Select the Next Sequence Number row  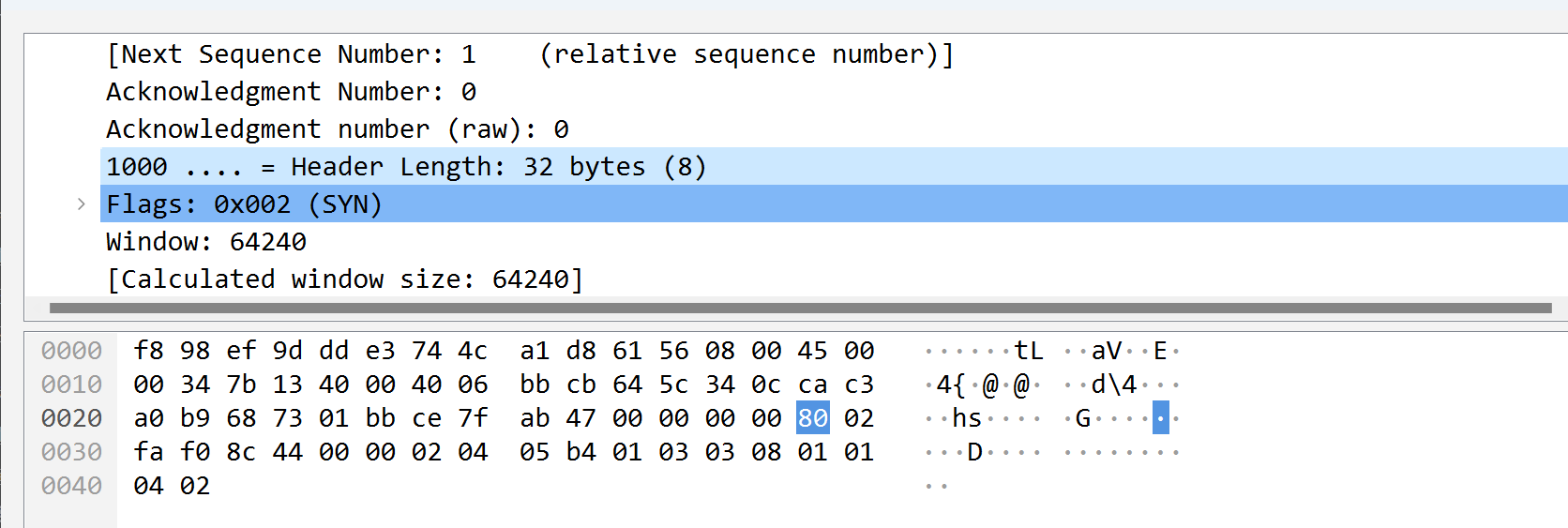coord(834,53)
